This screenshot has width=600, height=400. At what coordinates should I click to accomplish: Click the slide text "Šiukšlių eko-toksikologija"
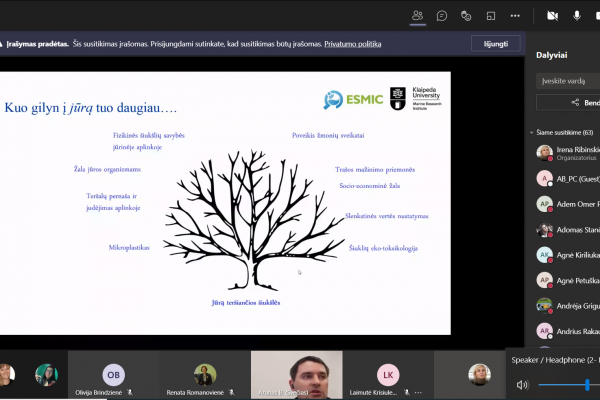click(x=383, y=248)
